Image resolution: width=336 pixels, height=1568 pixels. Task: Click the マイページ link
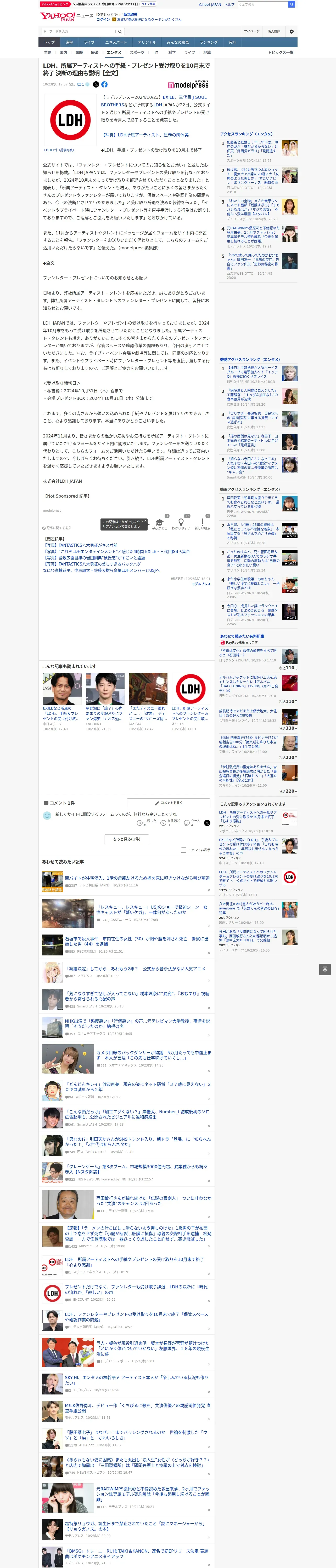pos(252,31)
